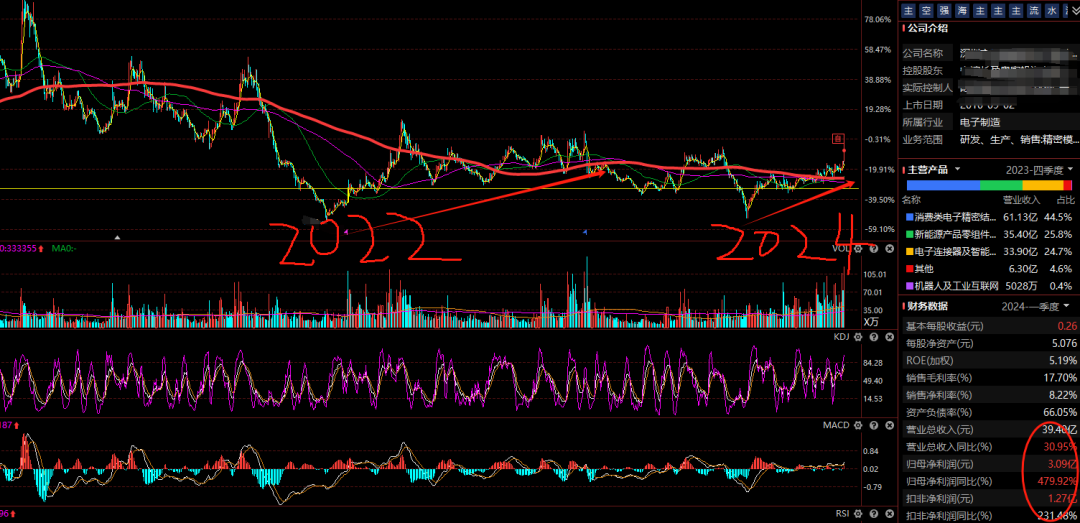Open the 主营产品 dropdown arrow
This screenshot has width=1080, height=523.
coord(957,170)
